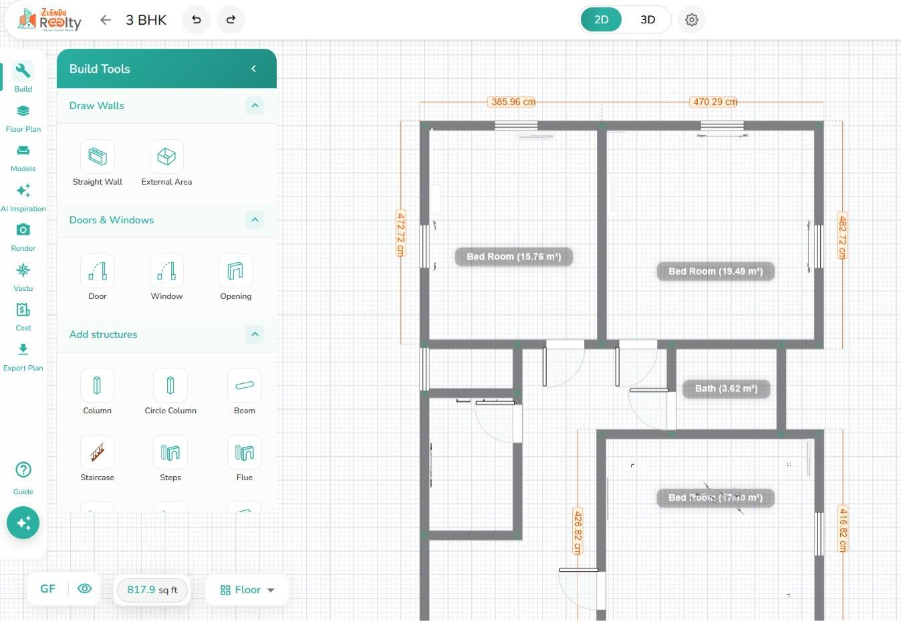Click the Zlendo Realty logo
Screen dimensions: 901x621
(x=49, y=20)
